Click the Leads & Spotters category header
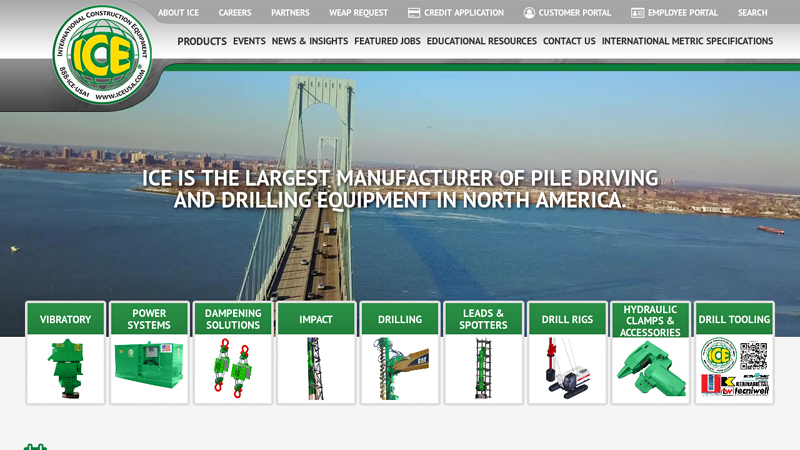The height and width of the screenshot is (450, 800). pos(483,320)
